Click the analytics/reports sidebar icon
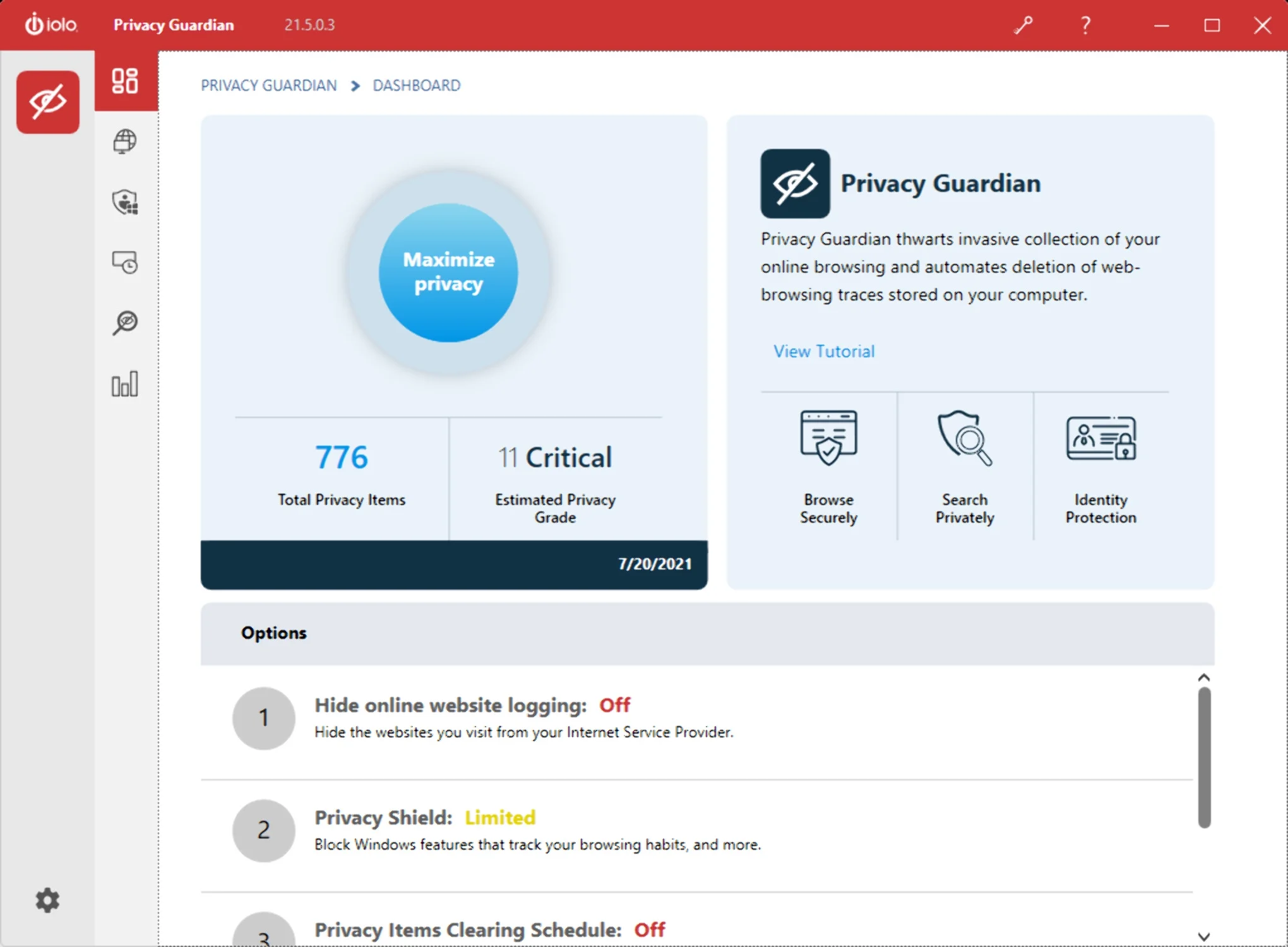Image resolution: width=1288 pixels, height=947 pixels. [x=124, y=384]
